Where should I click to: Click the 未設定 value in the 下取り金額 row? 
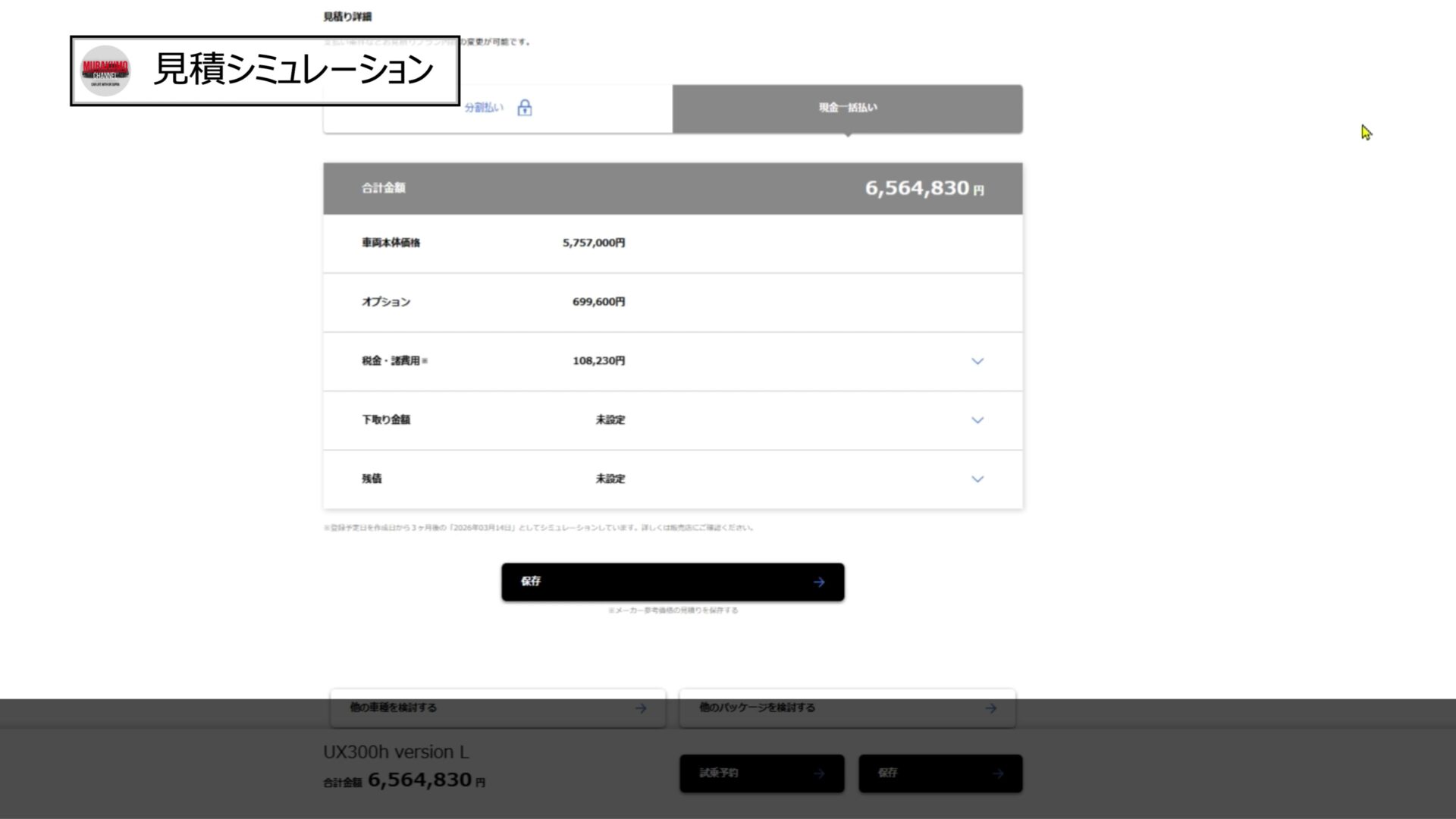point(610,420)
